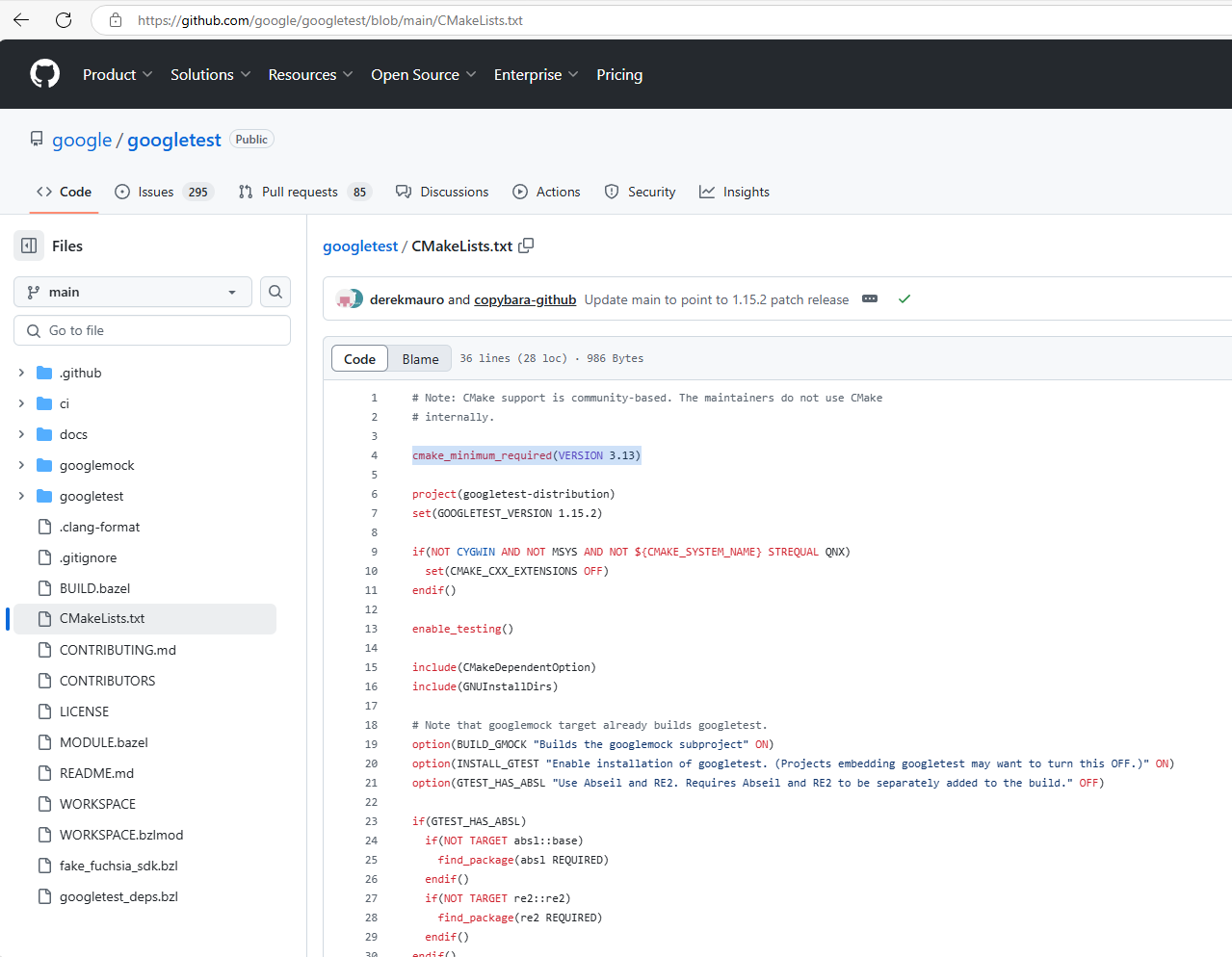
Task: Open googletest breadcrumb link
Action: click(360, 246)
